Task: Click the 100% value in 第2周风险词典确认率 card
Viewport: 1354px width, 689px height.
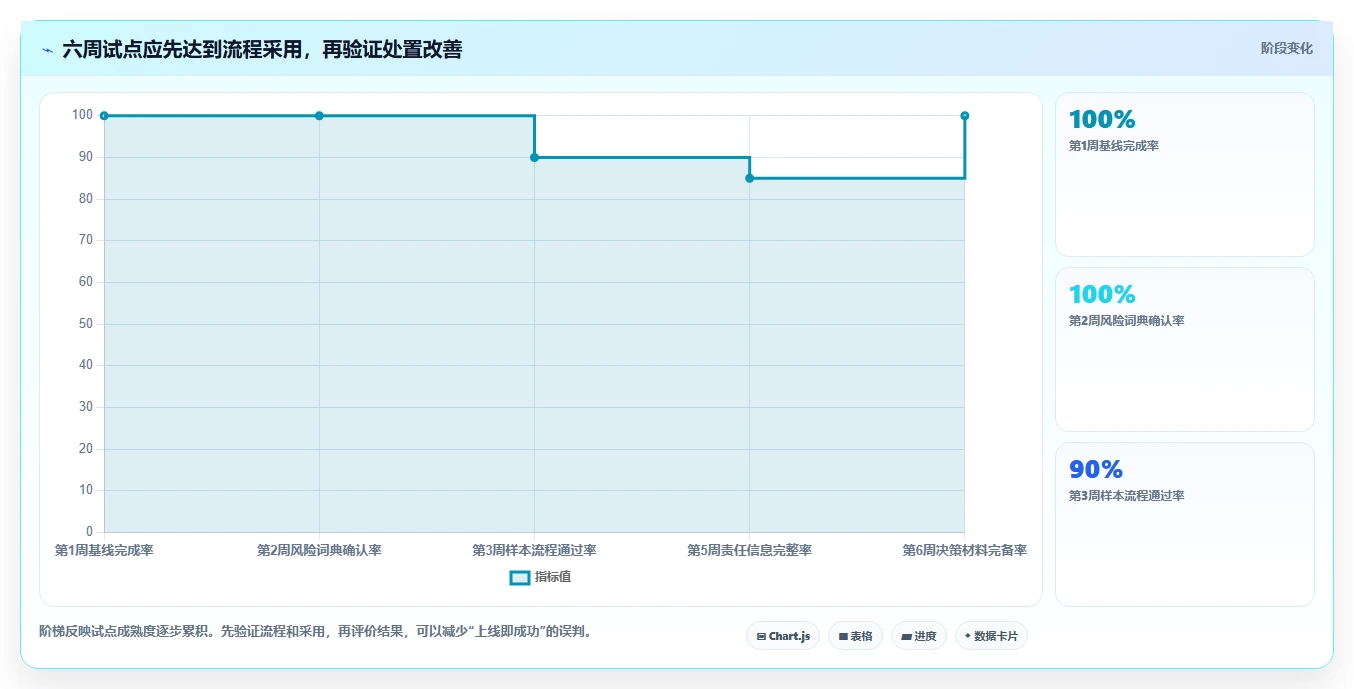Action: (x=1102, y=295)
